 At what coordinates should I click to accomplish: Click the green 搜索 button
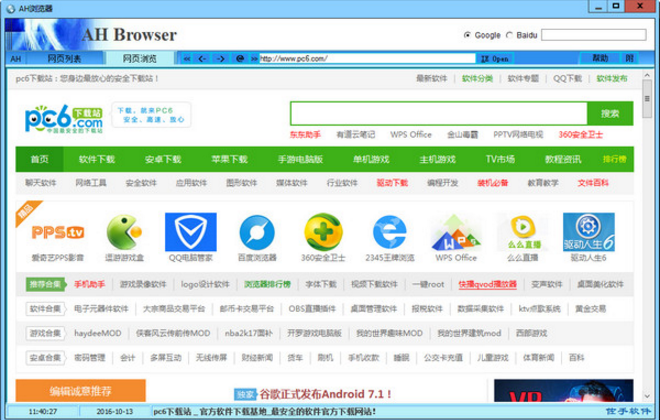point(610,113)
